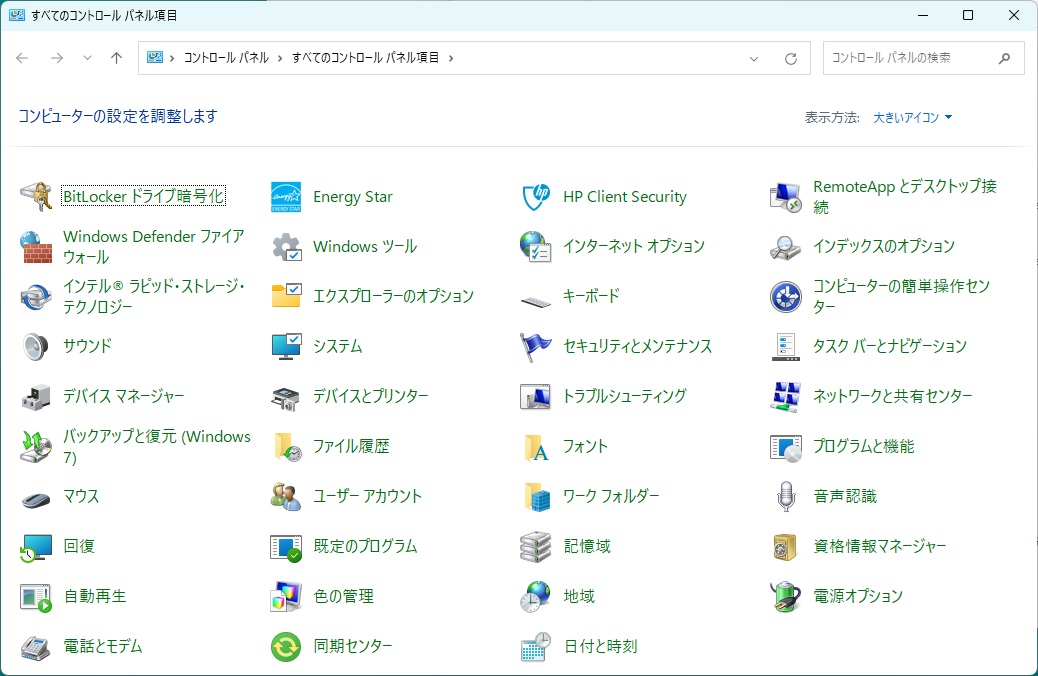This screenshot has width=1038, height=676.
Task: Open the window system menu icon in title bar
Action: [17, 15]
